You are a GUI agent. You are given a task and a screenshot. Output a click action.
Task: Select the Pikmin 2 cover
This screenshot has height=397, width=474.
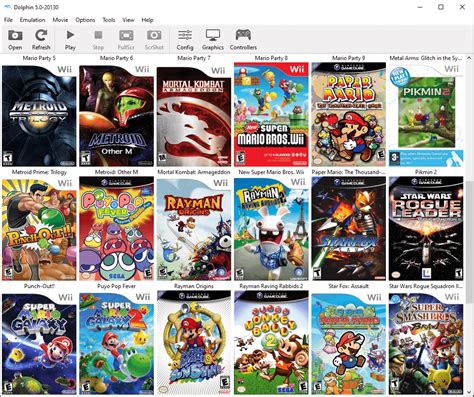pos(426,116)
